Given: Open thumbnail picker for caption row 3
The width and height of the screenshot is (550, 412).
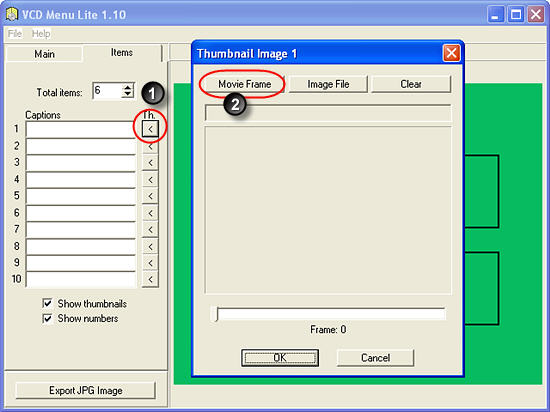Looking at the screenshot, I should [x=150, y=163].
